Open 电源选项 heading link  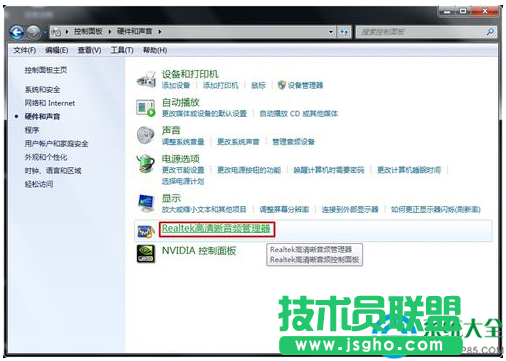[180, 159]
